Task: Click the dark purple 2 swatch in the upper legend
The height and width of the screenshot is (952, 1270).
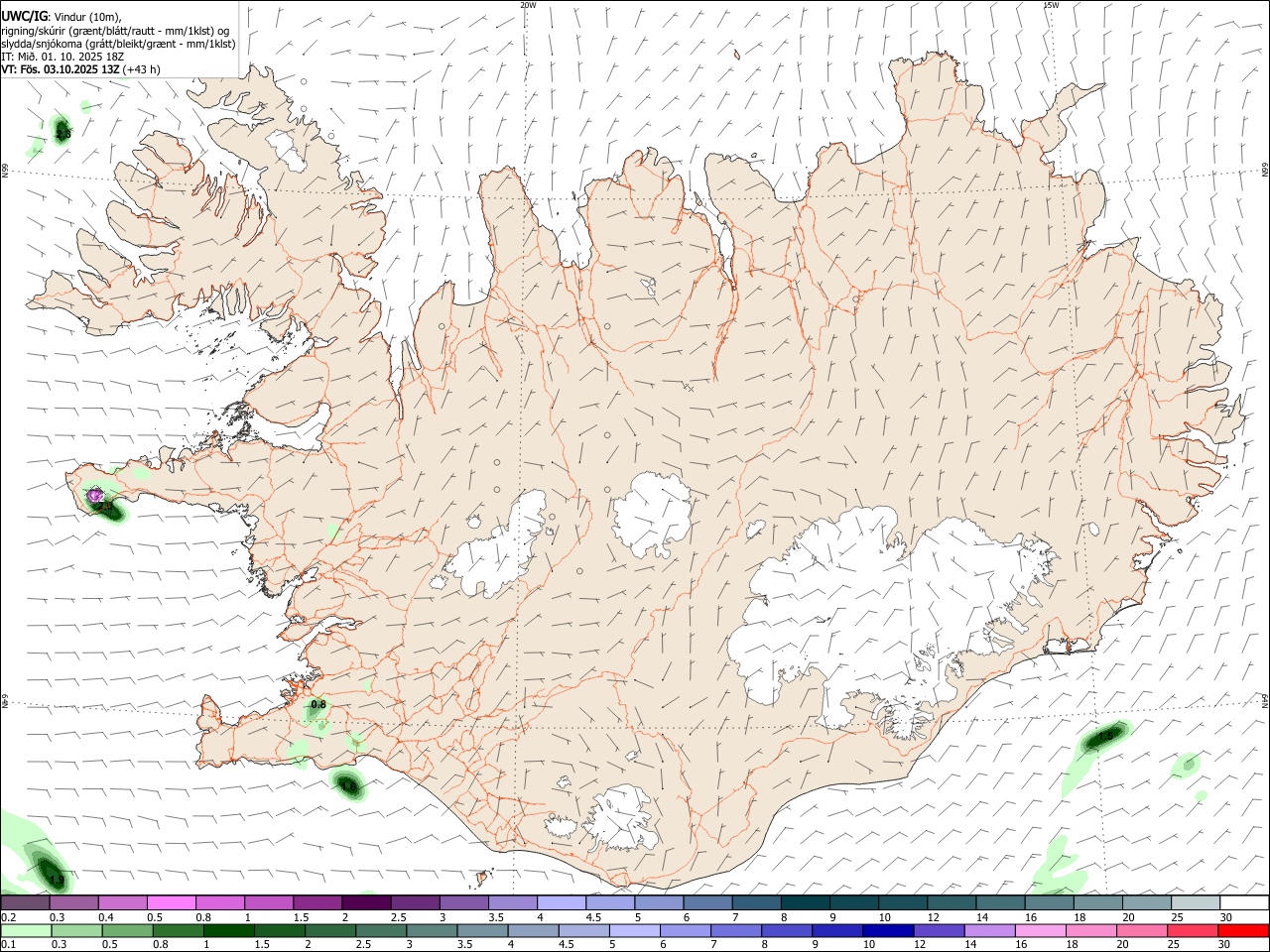Action: tap(365, 903)
